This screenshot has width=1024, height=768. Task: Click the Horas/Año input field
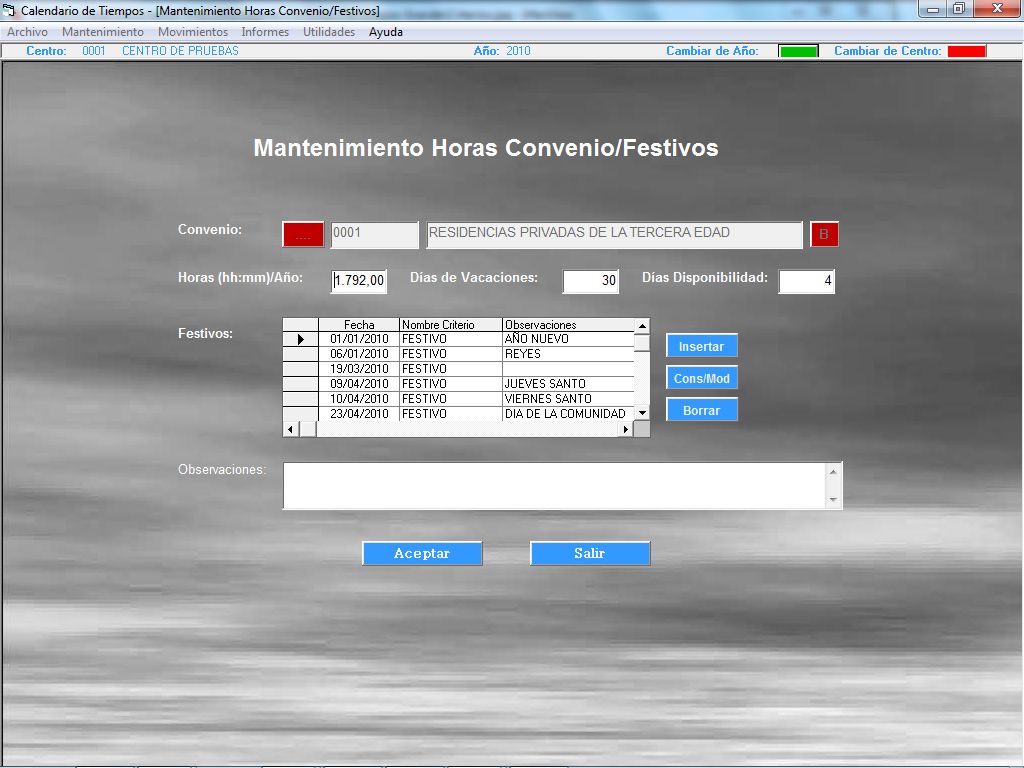tap(359, 281)
